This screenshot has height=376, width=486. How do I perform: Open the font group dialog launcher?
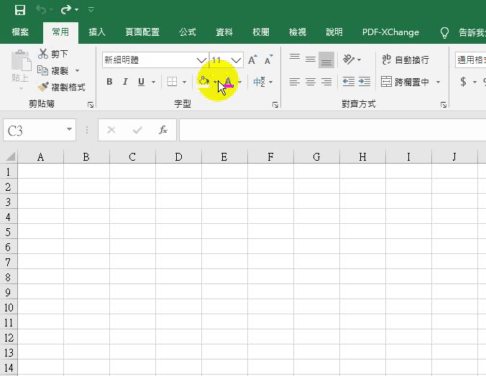coord(275,105)
